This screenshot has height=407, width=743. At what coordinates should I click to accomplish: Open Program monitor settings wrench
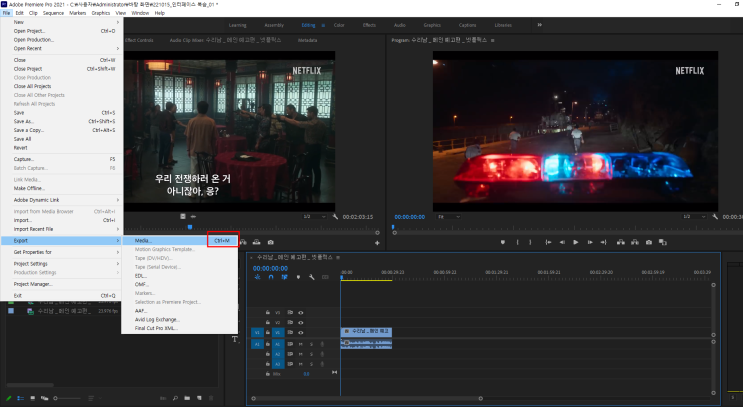[715, 217]
